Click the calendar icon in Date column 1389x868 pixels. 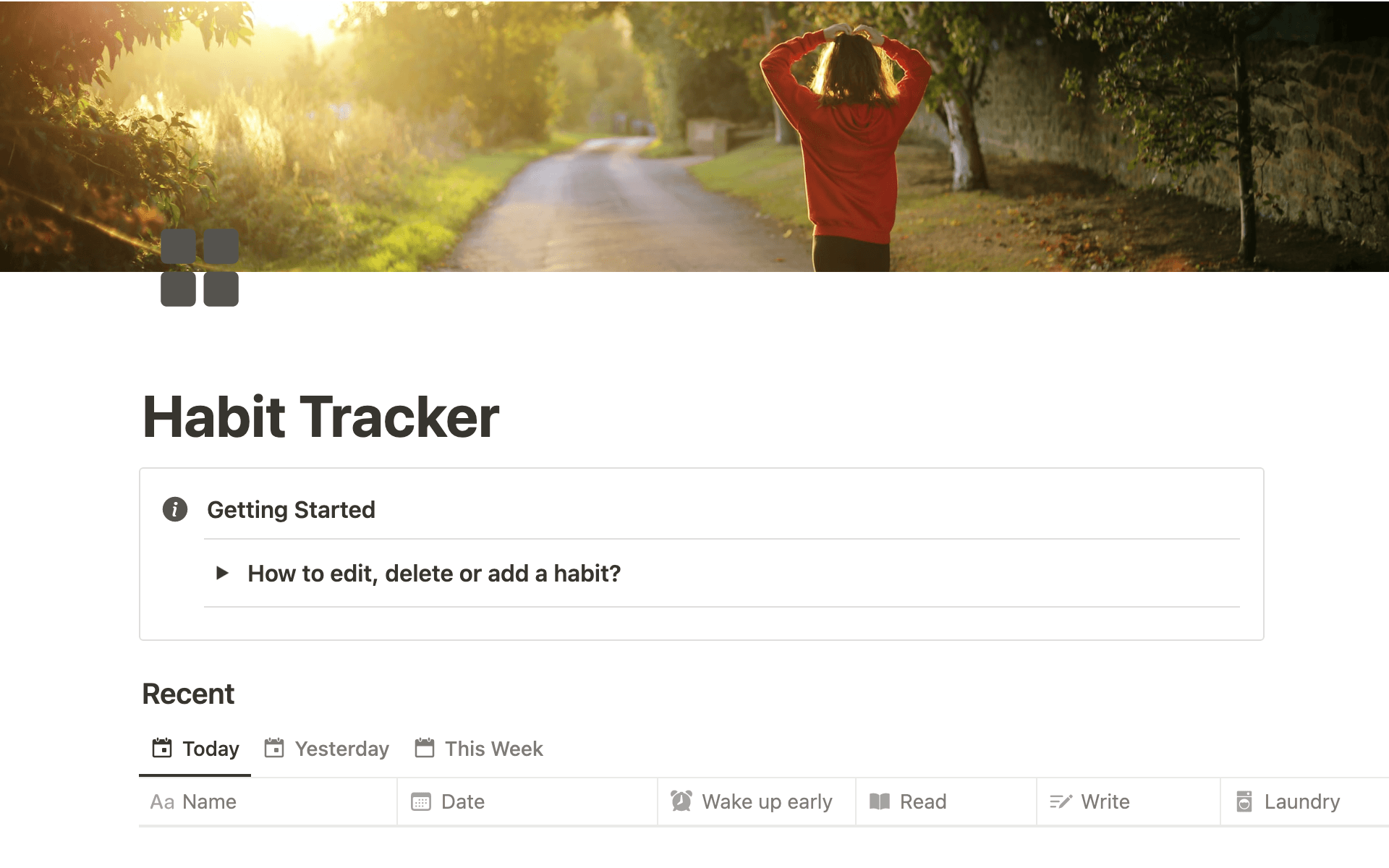(x=421, y=801)
